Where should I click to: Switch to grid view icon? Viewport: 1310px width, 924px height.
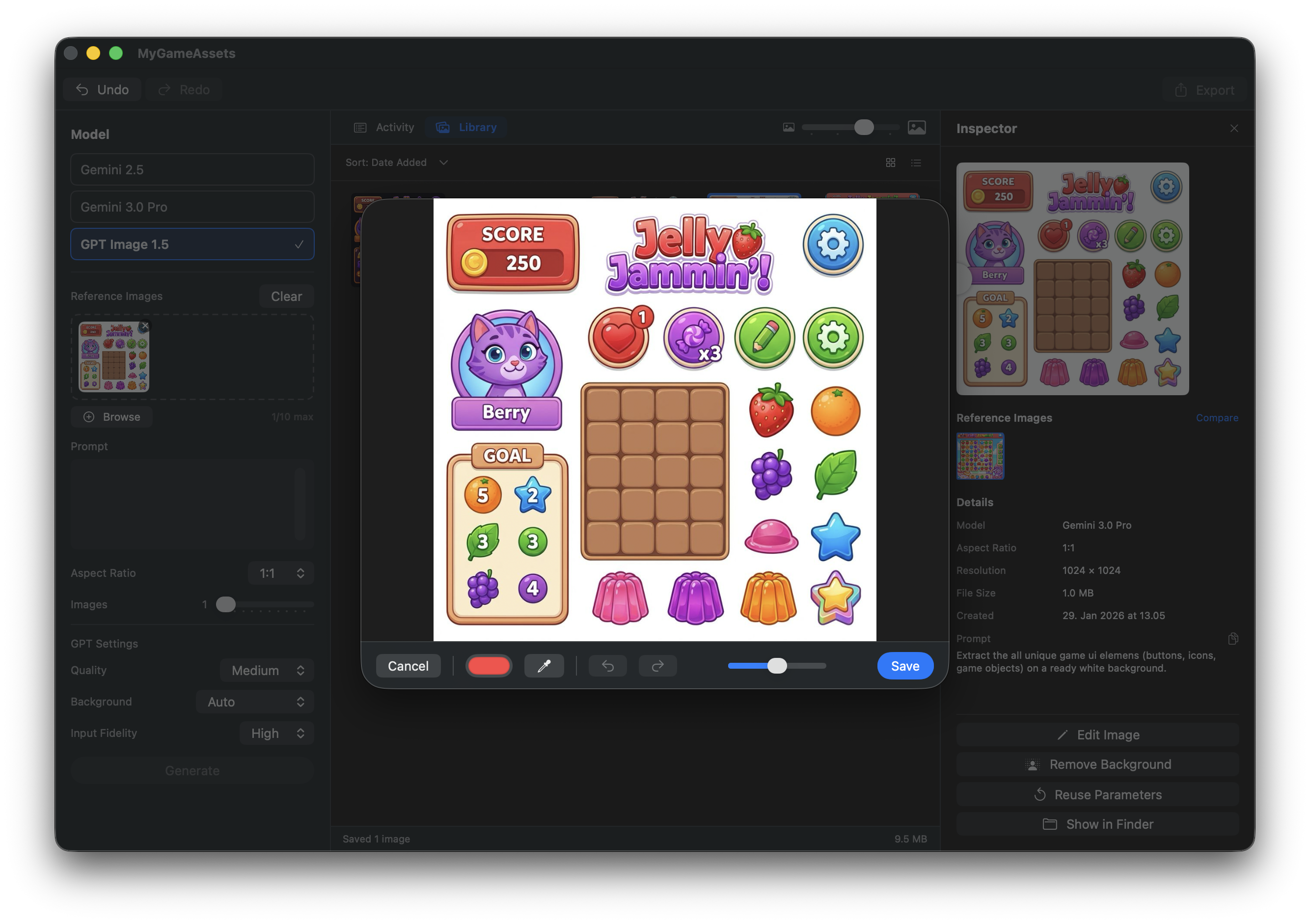(x=890, y=163)
